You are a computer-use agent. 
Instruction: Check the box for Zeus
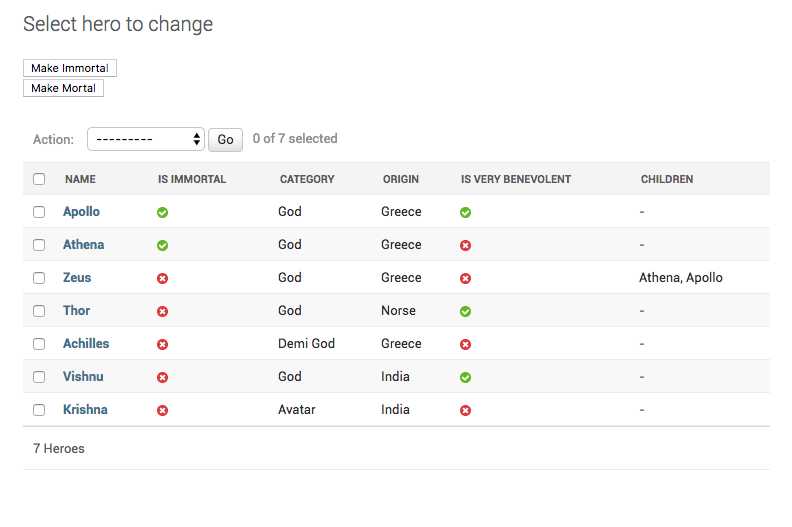(x=39, y=278)
